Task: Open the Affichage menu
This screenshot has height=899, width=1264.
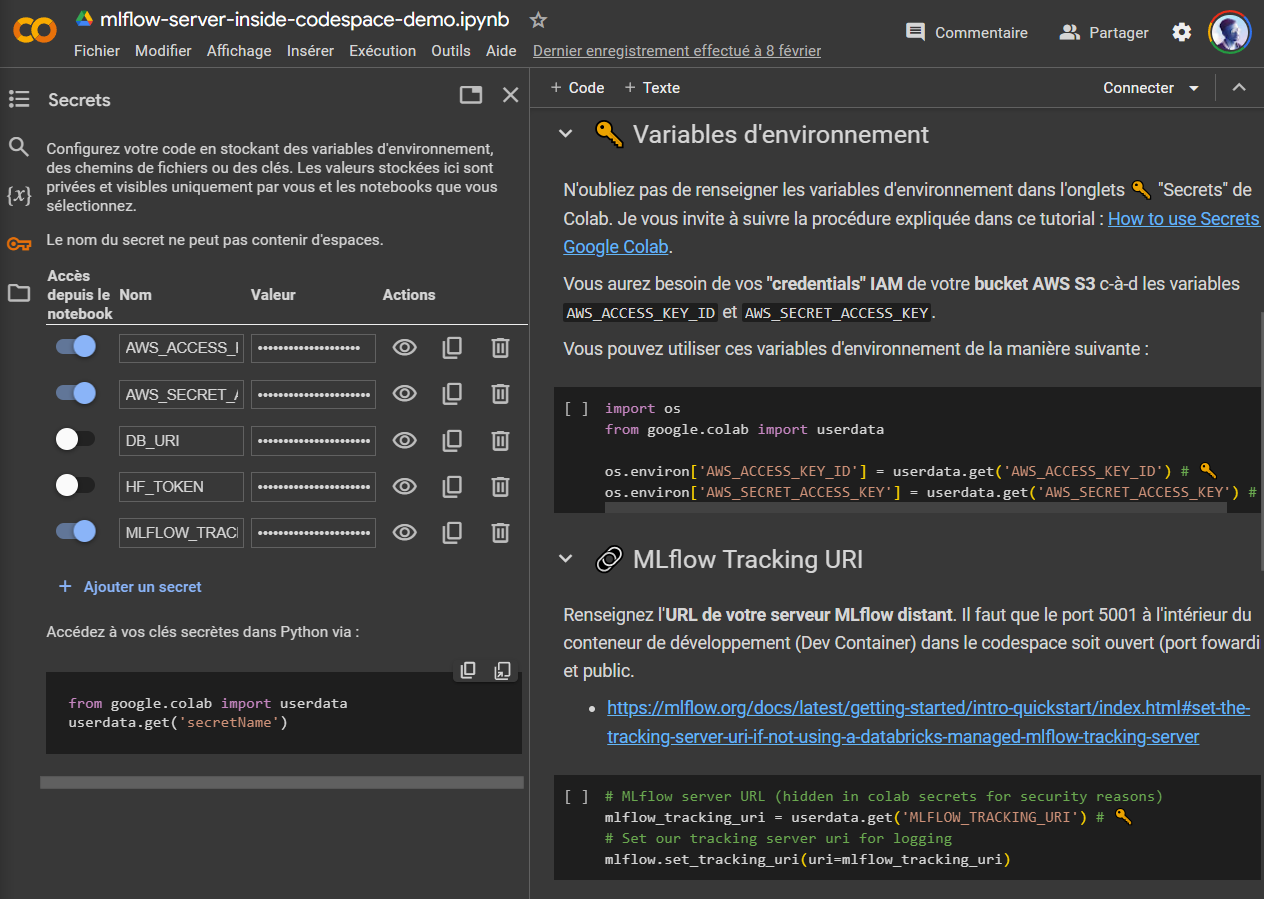Action: (x=239, y=51)
